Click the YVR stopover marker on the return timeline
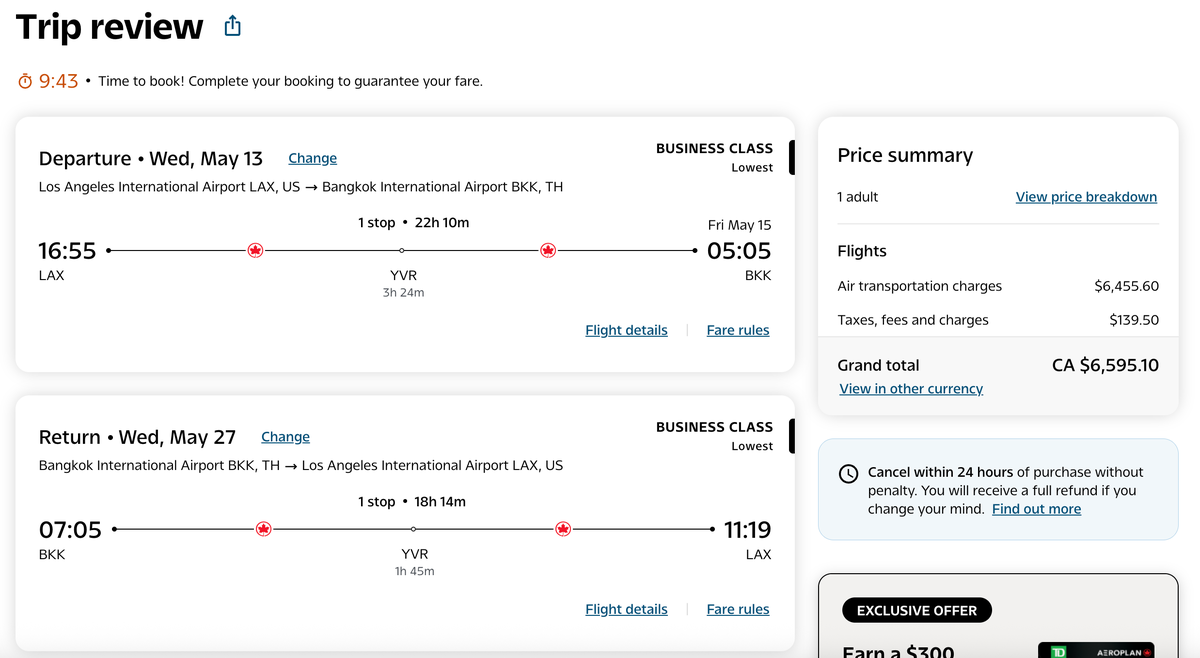 pyautogui.click(x=413, y=529)
